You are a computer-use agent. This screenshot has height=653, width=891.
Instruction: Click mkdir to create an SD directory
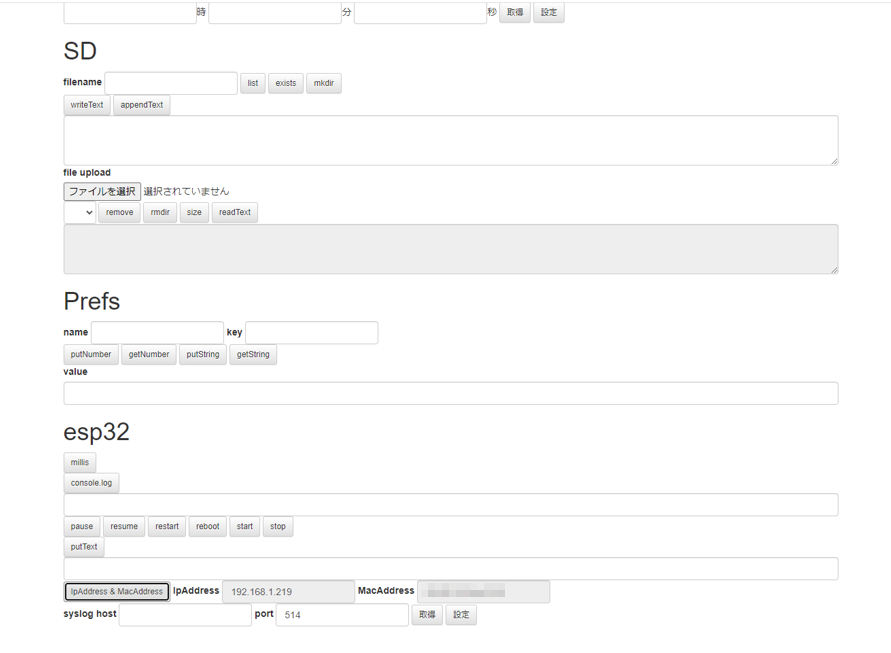click(323, 83)
